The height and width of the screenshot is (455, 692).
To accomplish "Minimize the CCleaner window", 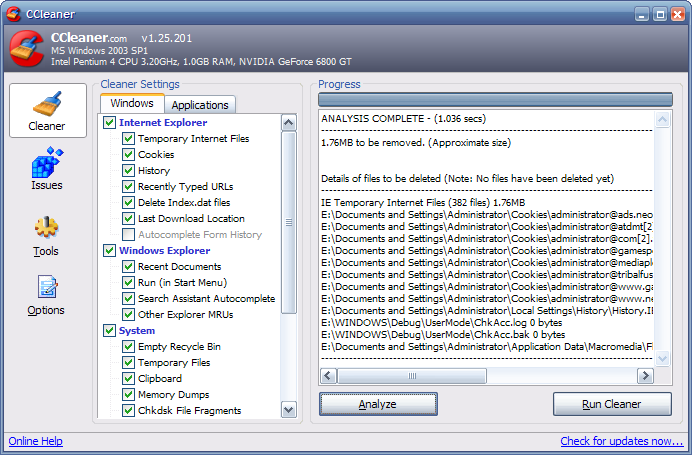I will pyautogui.click(x=642, y=14).
